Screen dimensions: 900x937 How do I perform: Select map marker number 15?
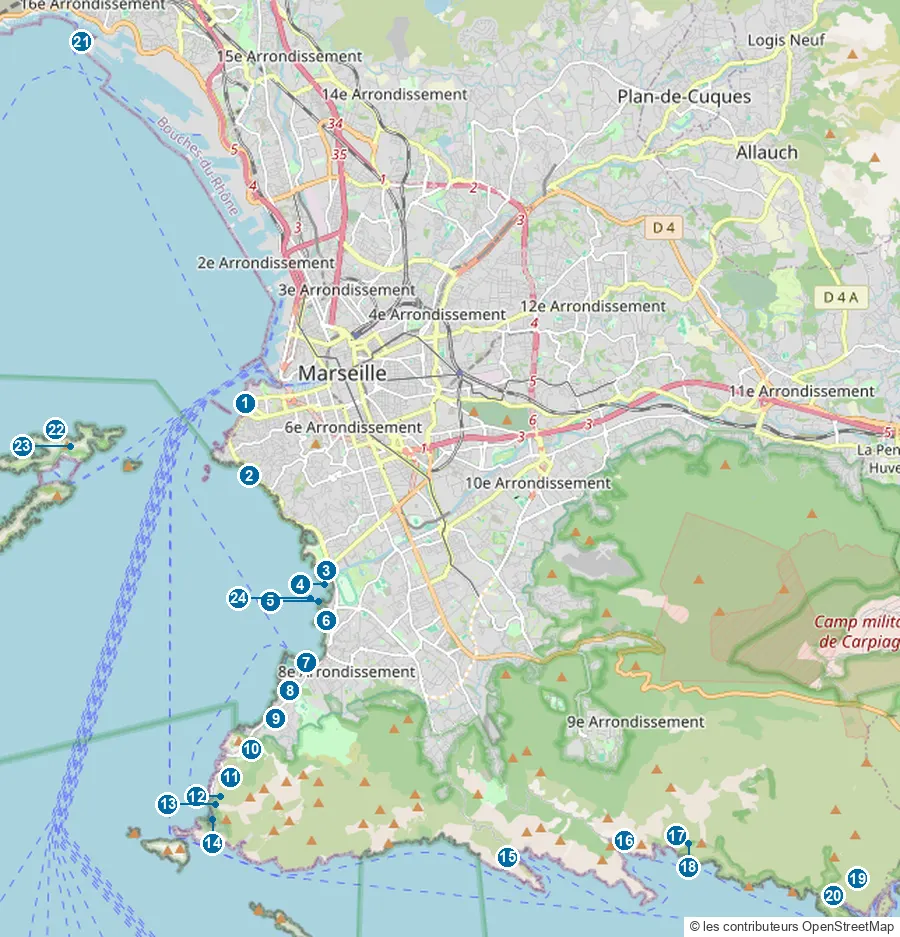[x=507, y=857]
